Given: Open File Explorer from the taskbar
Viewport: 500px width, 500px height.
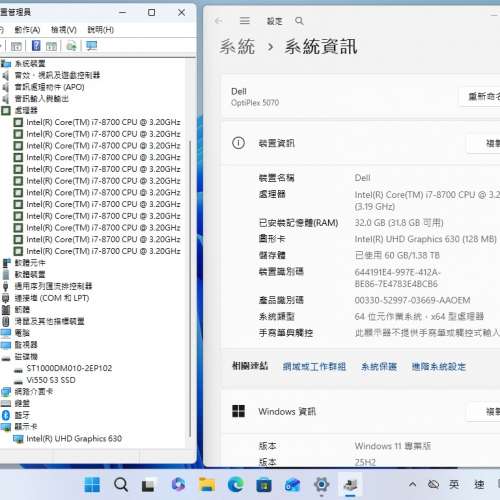Looking at the screenshot, I should click(x=207, y=485).
